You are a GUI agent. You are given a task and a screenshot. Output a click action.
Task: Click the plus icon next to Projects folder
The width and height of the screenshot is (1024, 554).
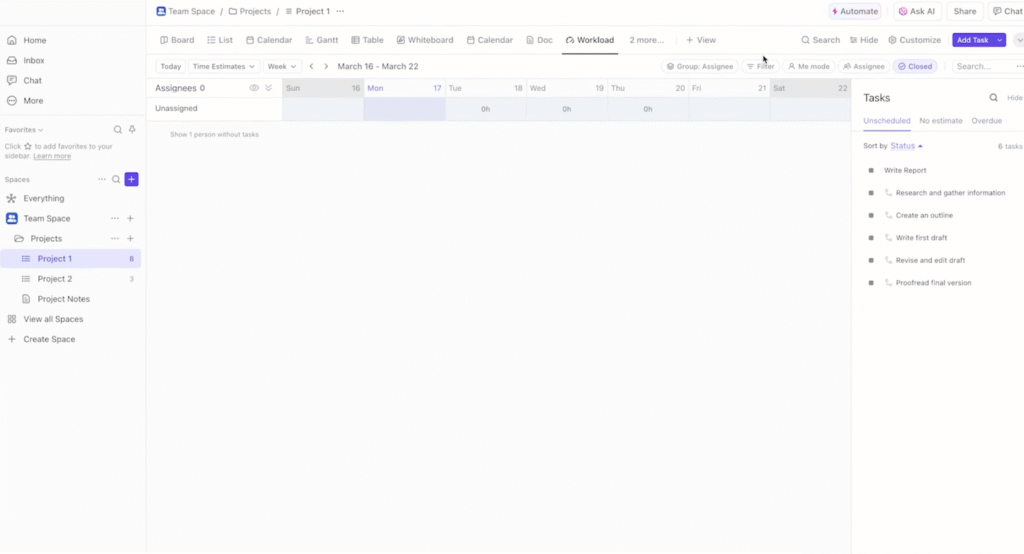(130, 239)
